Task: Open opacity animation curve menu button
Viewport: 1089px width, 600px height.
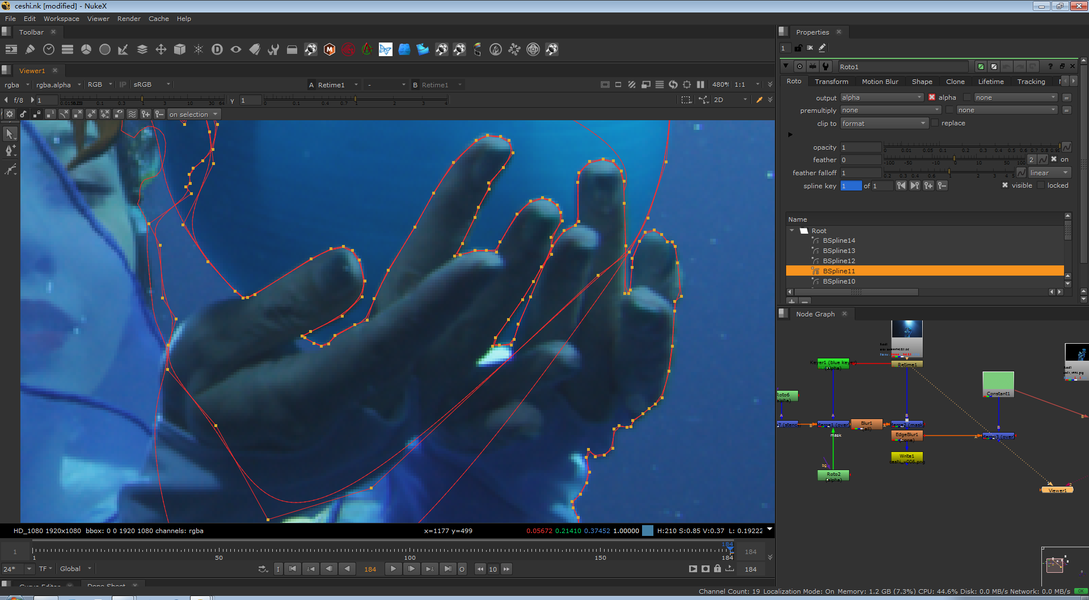Action: tap(1065, 147)
